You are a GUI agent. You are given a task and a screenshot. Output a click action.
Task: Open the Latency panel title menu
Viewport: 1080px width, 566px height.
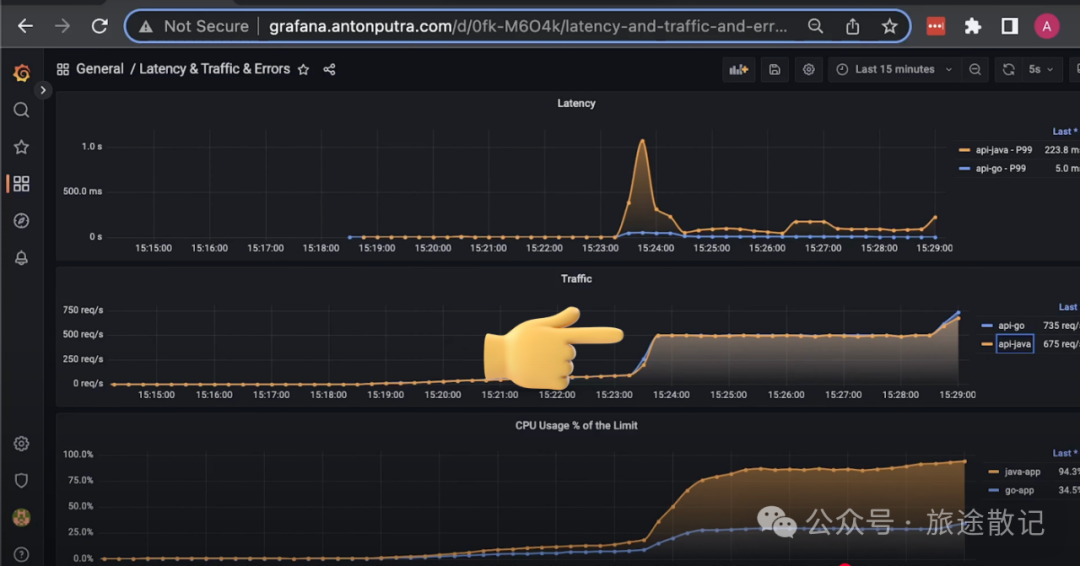(577, 103)
